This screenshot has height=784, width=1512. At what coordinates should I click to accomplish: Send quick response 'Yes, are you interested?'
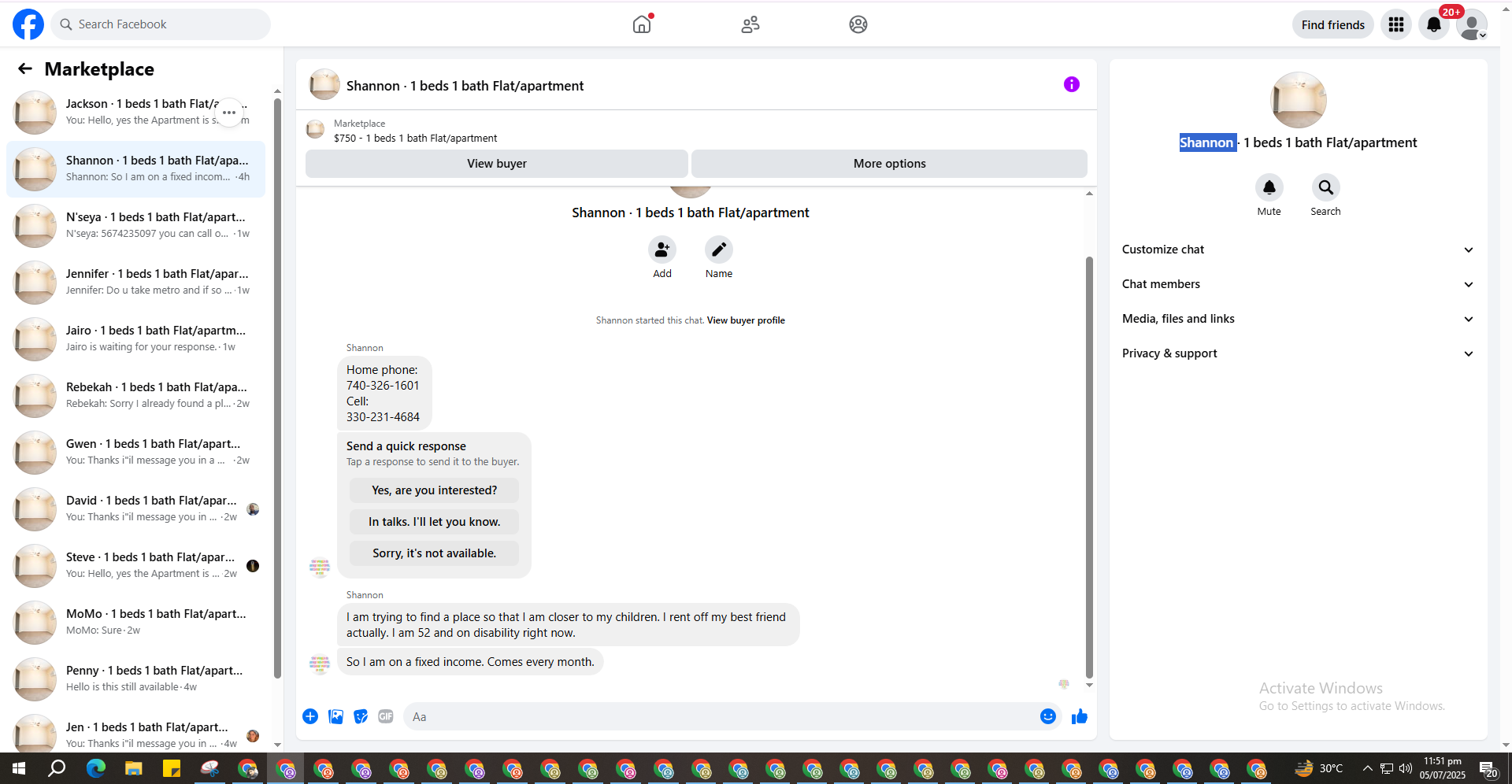pos(434,490)
